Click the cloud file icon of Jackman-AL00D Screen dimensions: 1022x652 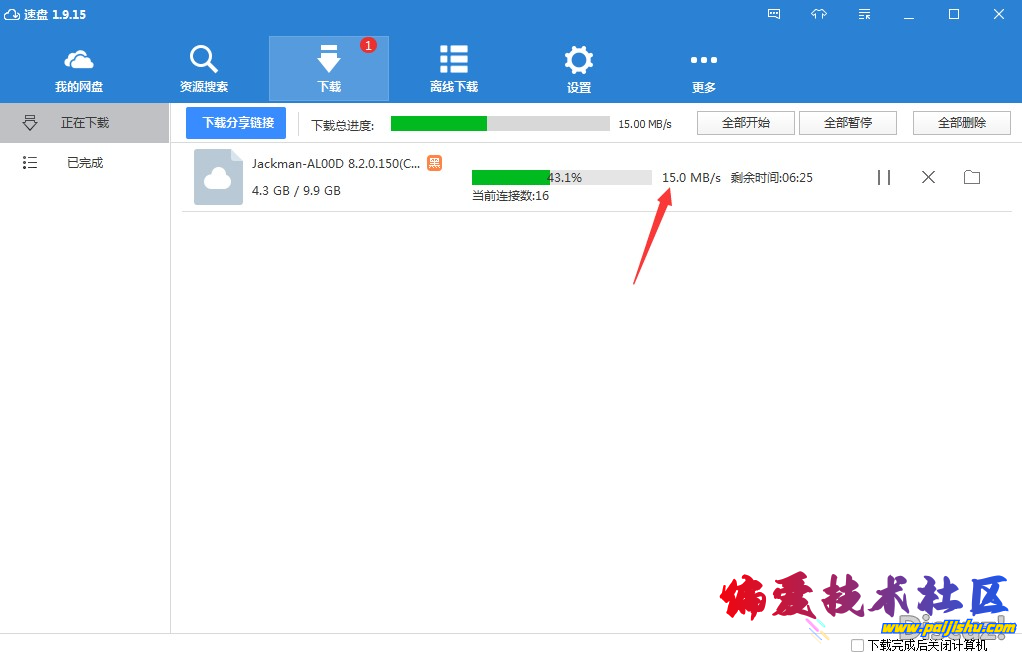click(x=218, y=177)
